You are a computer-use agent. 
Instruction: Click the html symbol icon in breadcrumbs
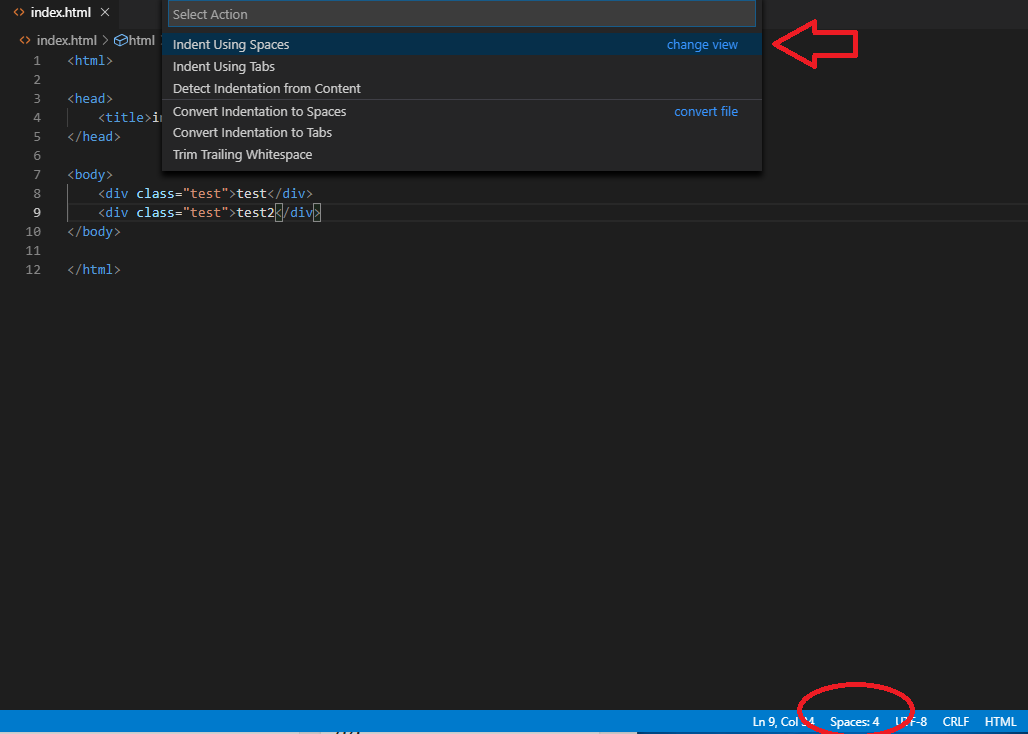(120, 41)
